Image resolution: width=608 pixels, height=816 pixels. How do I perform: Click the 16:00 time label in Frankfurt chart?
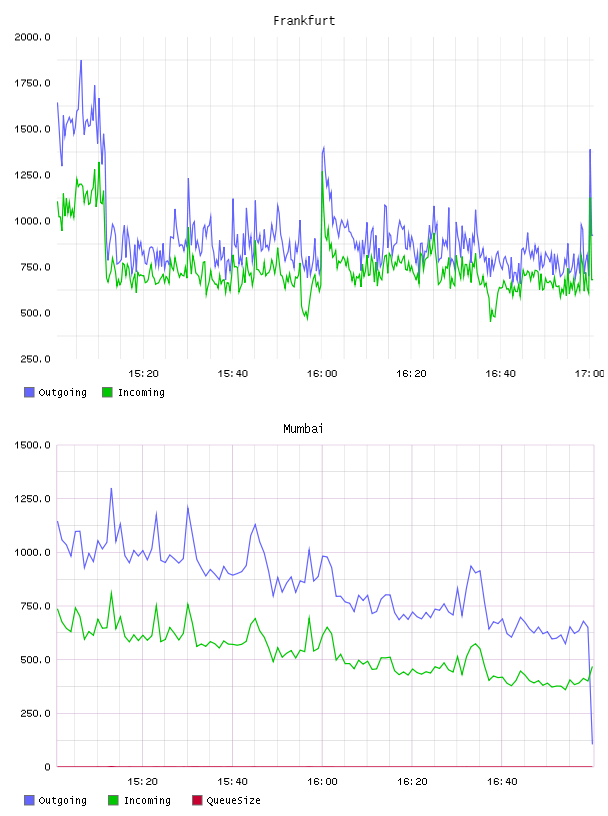click(322, 374)
